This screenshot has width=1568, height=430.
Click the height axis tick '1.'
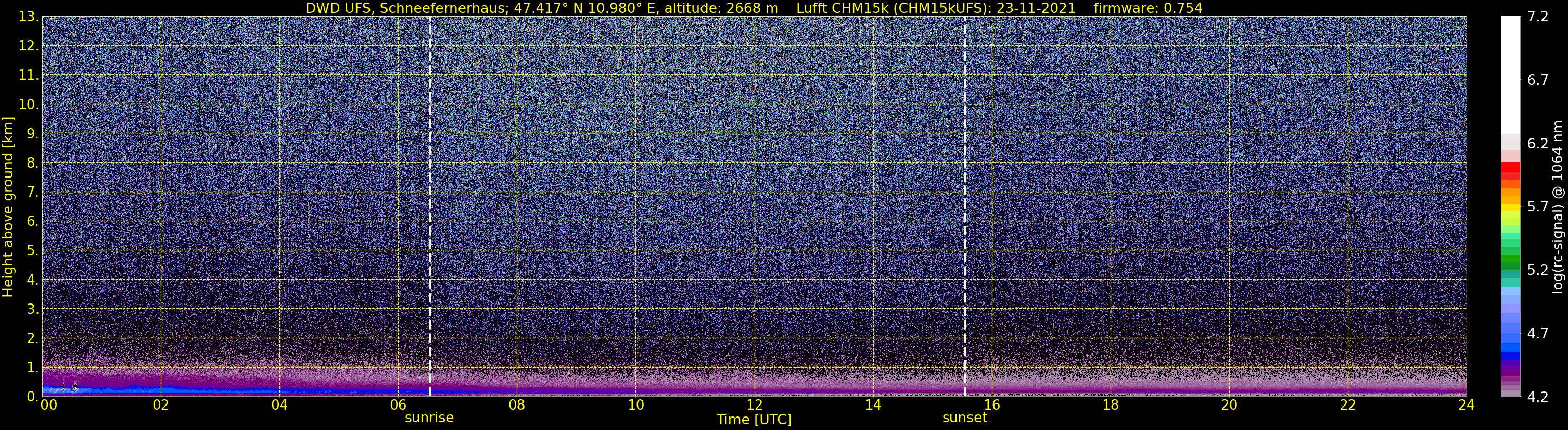(32, 368)
